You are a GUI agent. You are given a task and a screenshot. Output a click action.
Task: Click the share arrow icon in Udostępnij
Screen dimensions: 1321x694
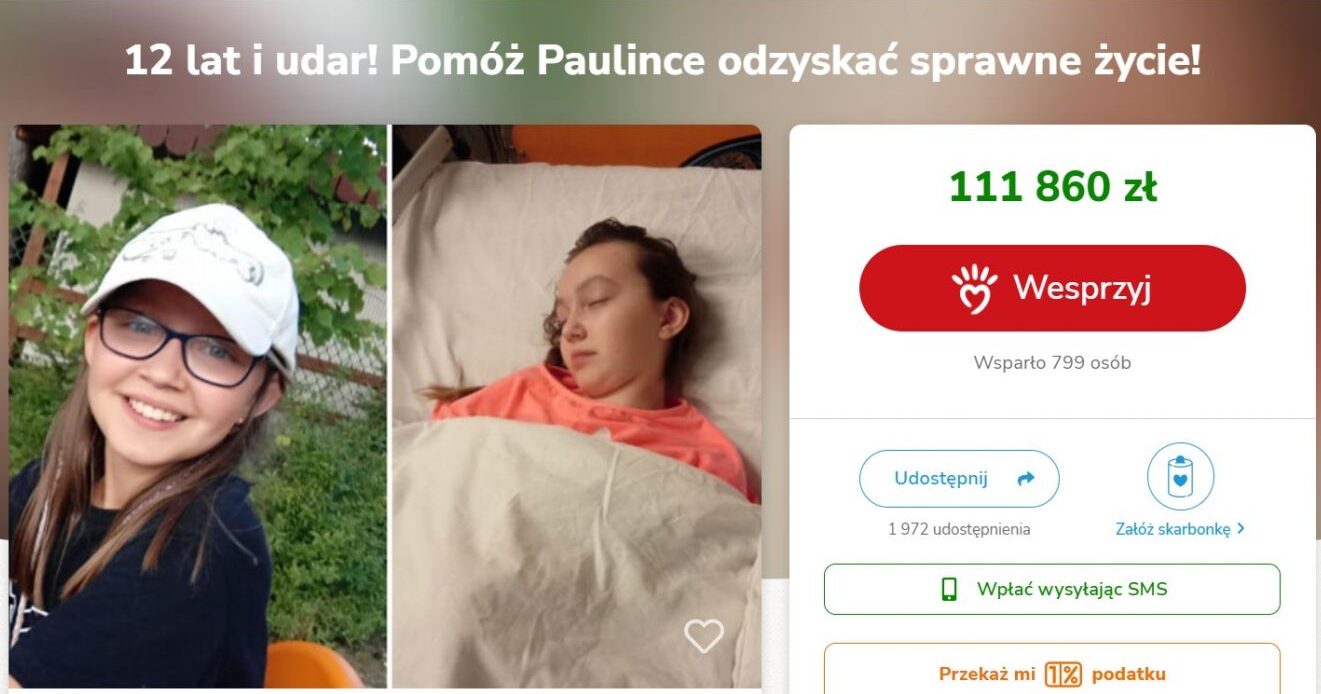1025,479
